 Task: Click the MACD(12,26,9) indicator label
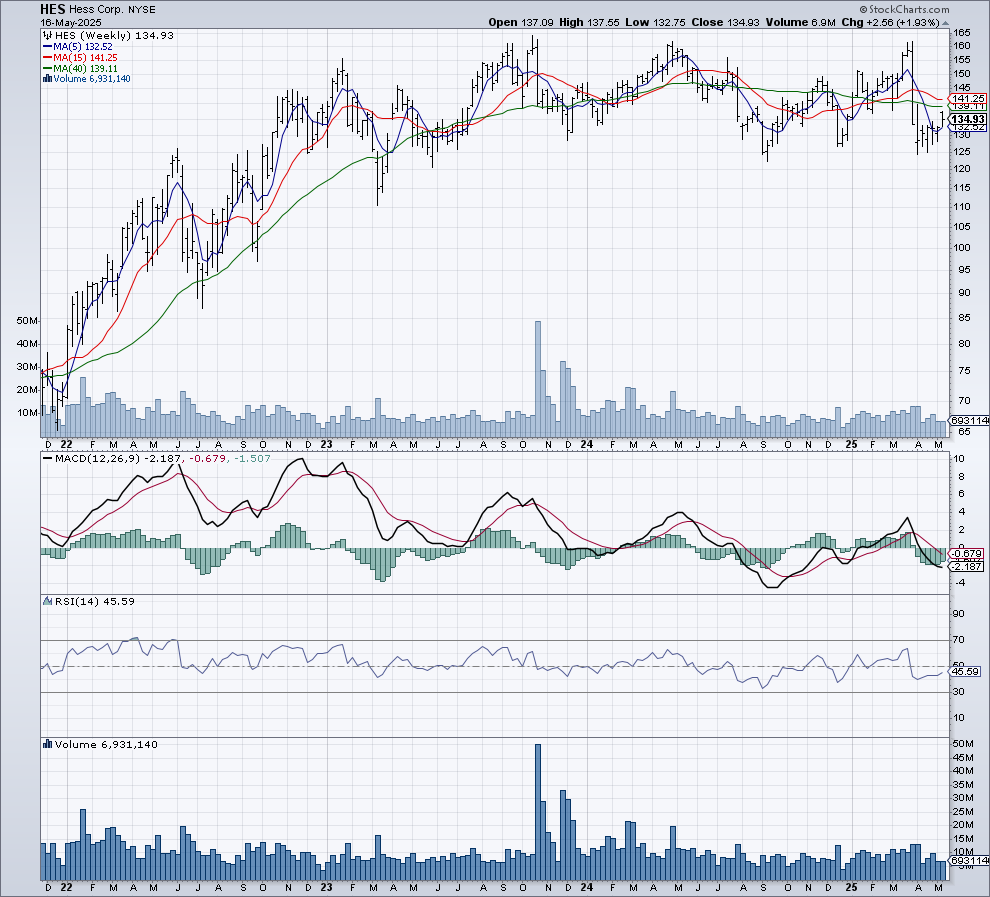pyautogui.click(x=97, y=458)
